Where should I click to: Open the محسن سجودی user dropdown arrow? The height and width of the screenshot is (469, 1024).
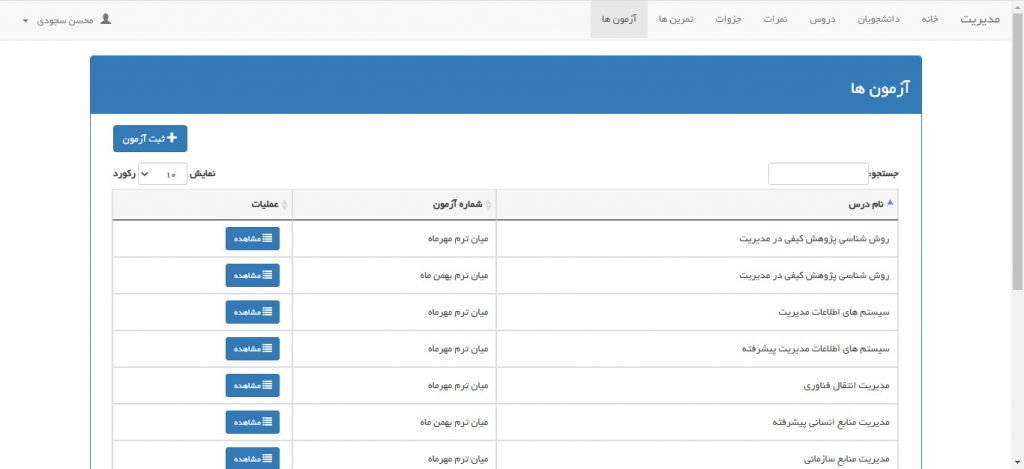pyautogui.click(x=25, y=21)
